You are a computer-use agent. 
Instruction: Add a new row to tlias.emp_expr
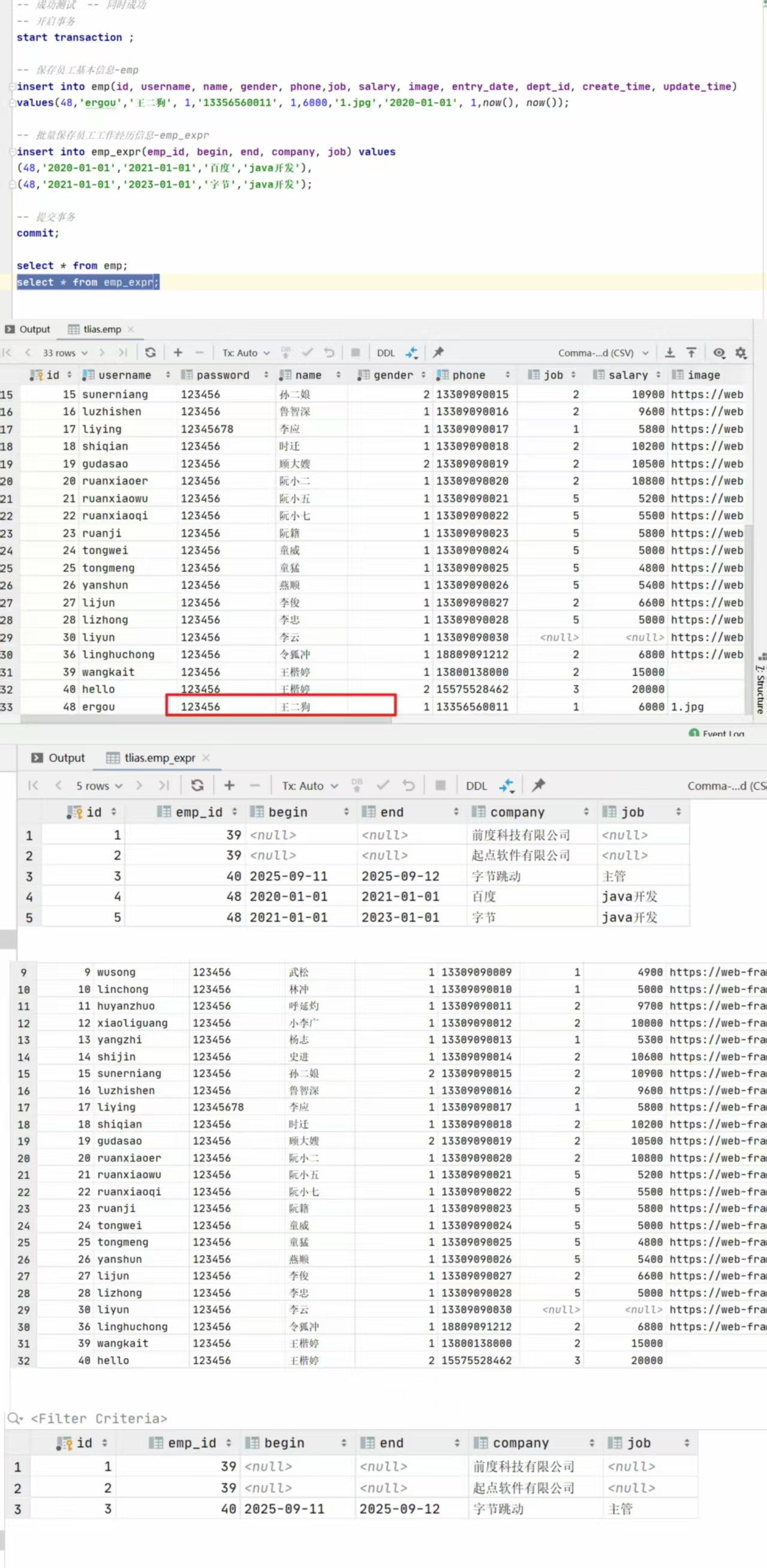(229, 785)
